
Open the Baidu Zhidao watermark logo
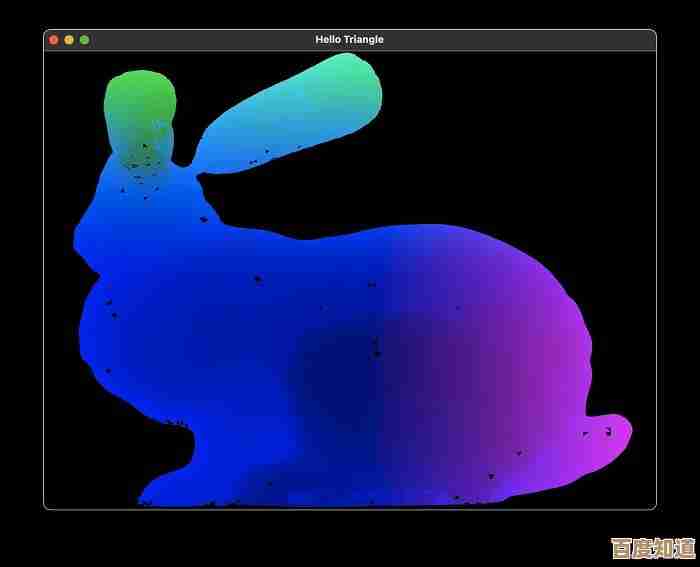pos(652,547)
